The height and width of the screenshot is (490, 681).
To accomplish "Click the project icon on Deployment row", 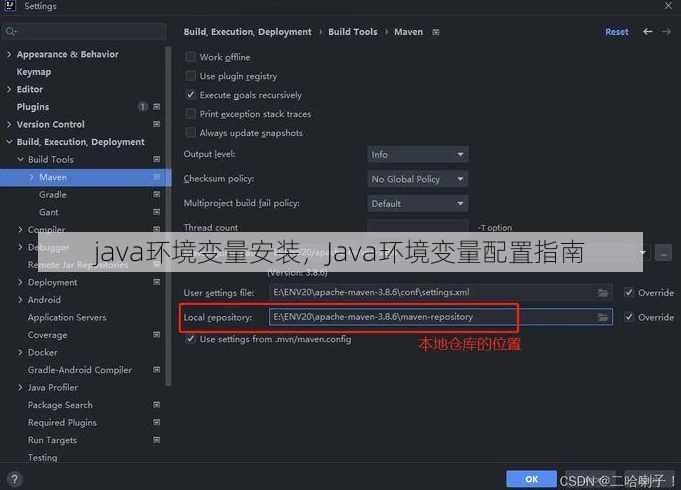I will click(x=157, y=282).
